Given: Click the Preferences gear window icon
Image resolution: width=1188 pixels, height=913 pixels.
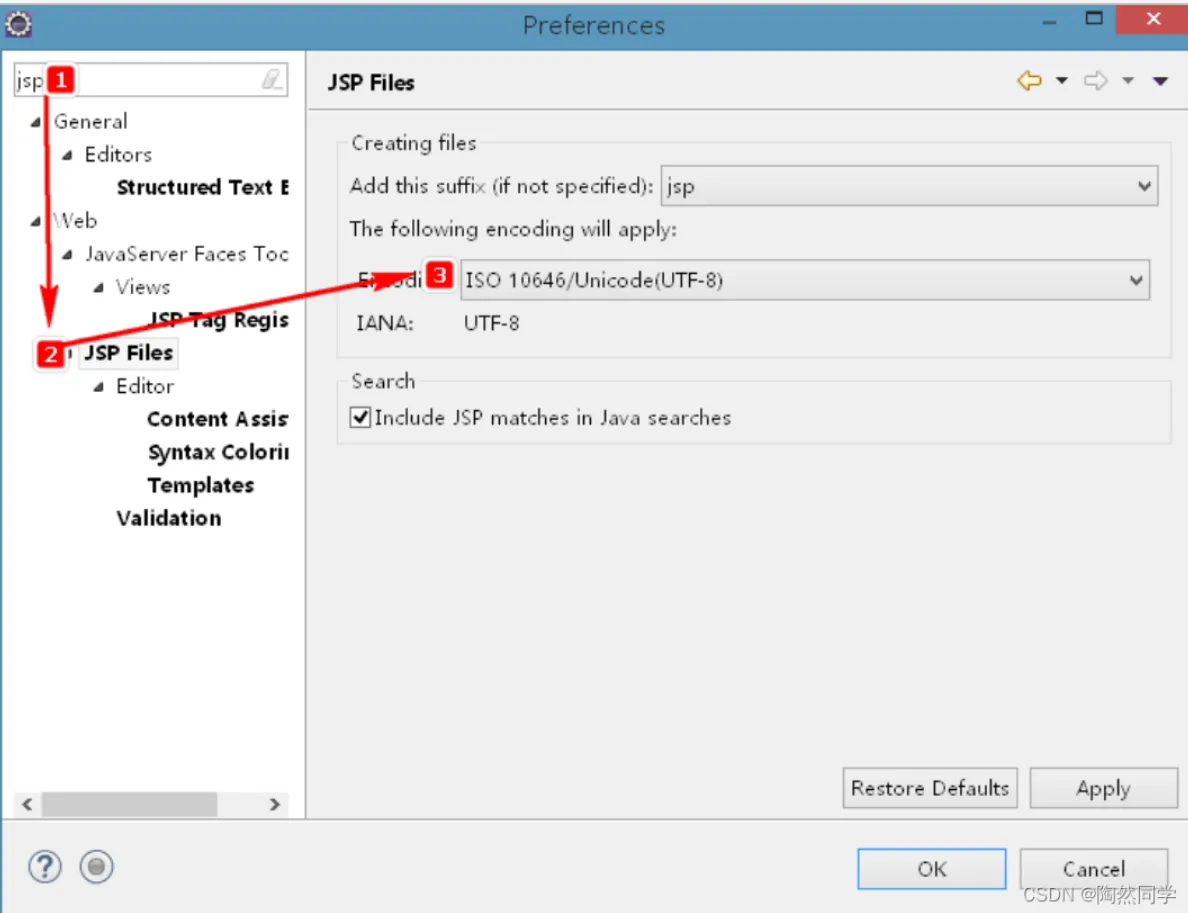Looking at the screenshot, I should click(18, 24).
